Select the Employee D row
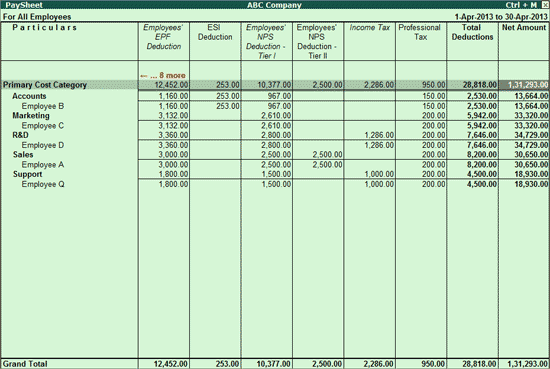This screenshot has height=369, width=550. [x=275, y=145]
